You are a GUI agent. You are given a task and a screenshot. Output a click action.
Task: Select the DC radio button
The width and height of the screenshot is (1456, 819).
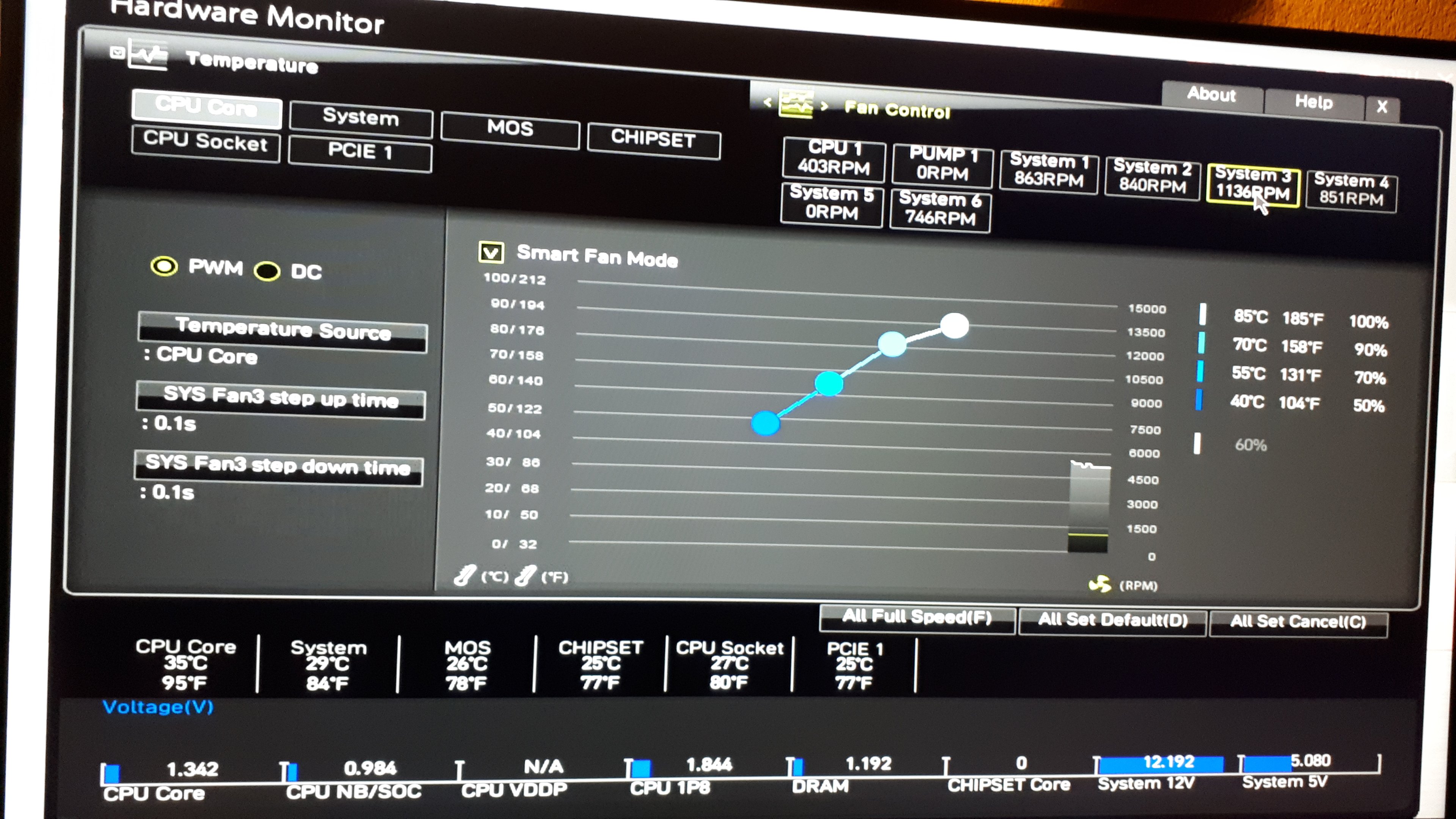coord(267,271)
